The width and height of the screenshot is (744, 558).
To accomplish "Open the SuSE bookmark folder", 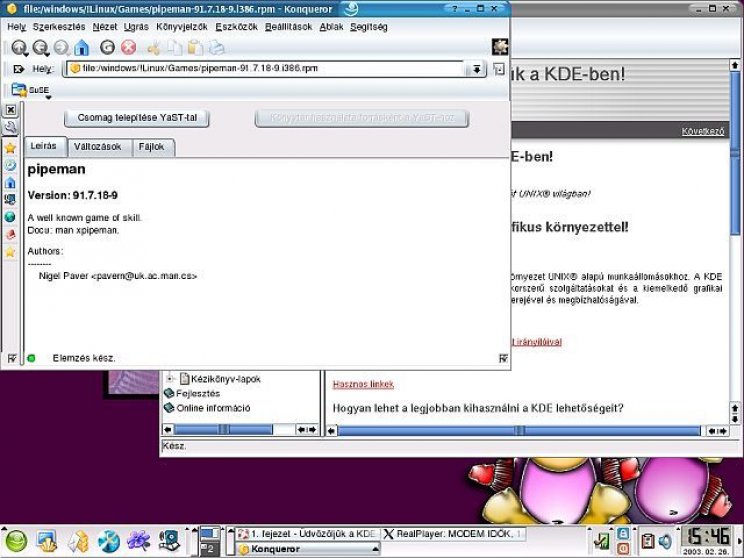I will click(30, 90).
